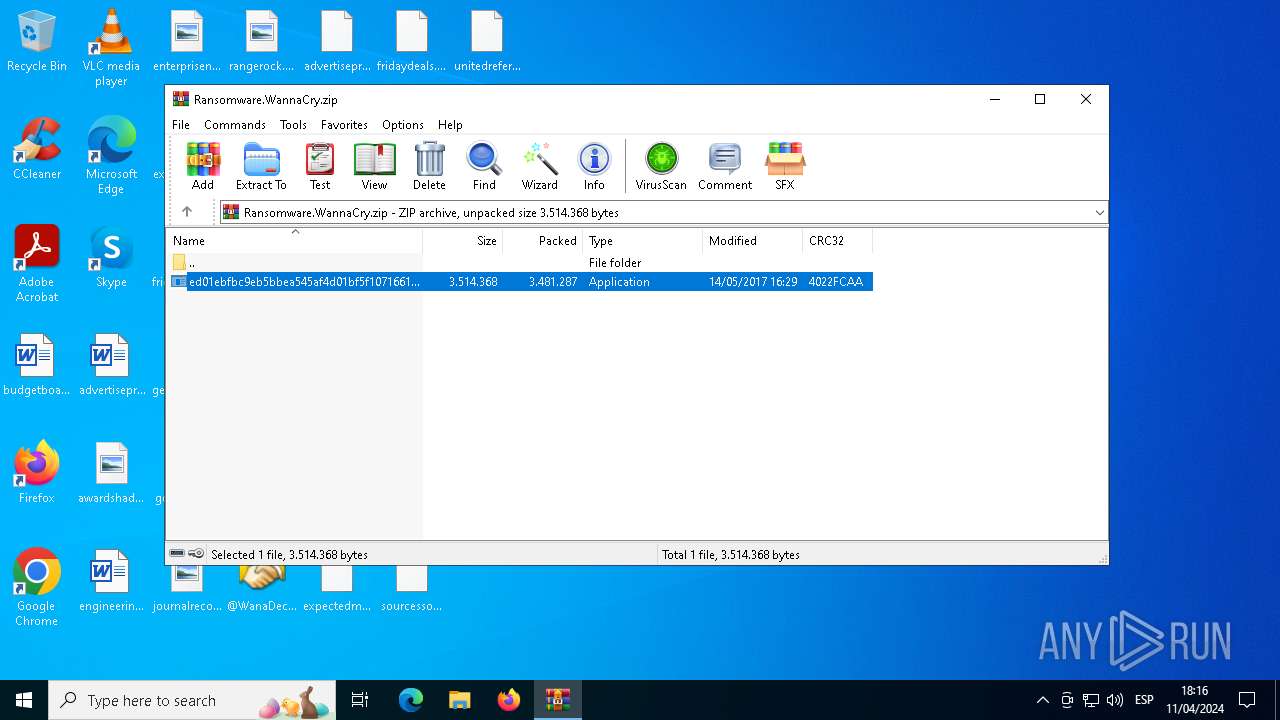Click the ESP language indicator
Image resolution: width=1280 pixels, height=720 pixels.
click(1144, 700)
